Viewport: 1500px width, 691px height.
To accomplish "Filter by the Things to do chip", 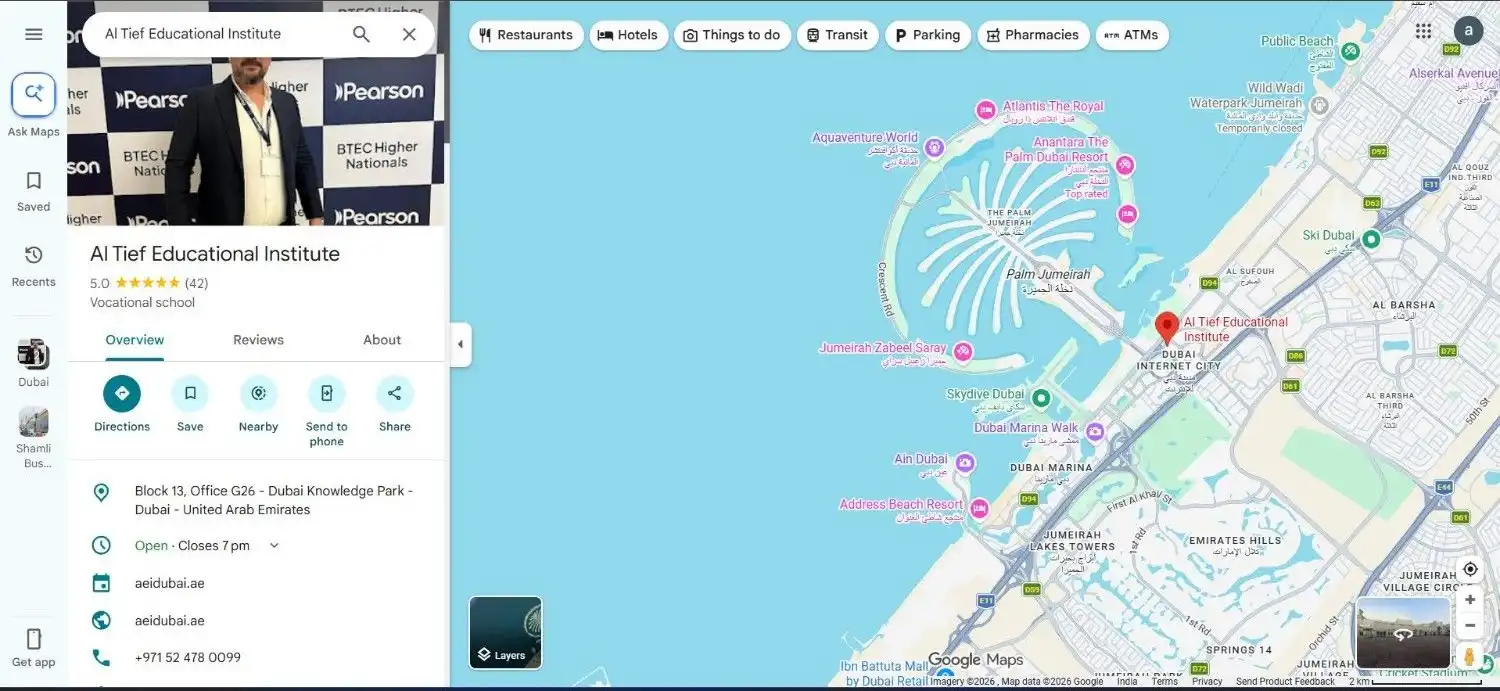I will tap(732, 35).
